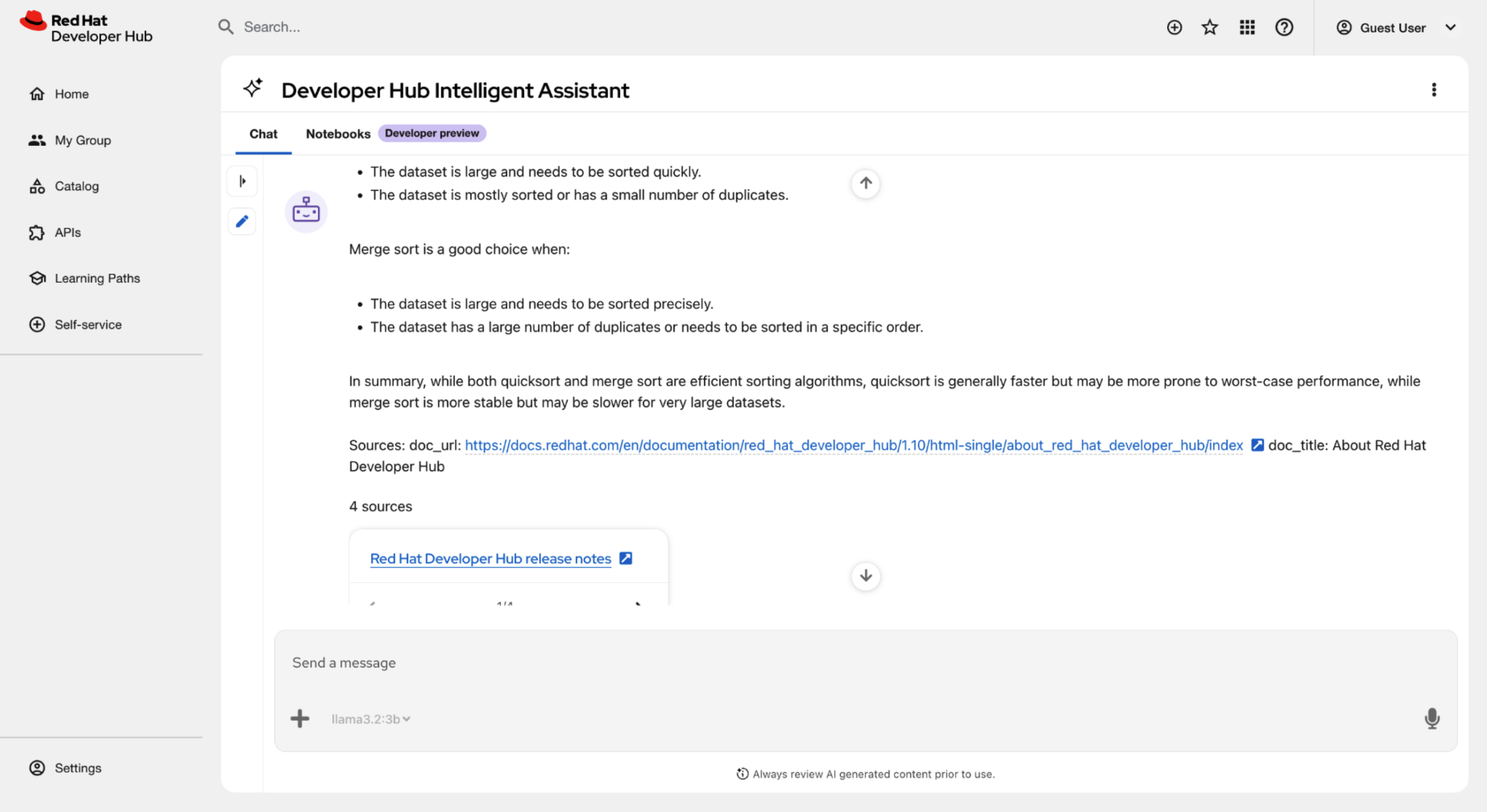Click the create plus-circle icon in header
The height and width of the screenshot is (812, 1487).
tap(1174, 27)
